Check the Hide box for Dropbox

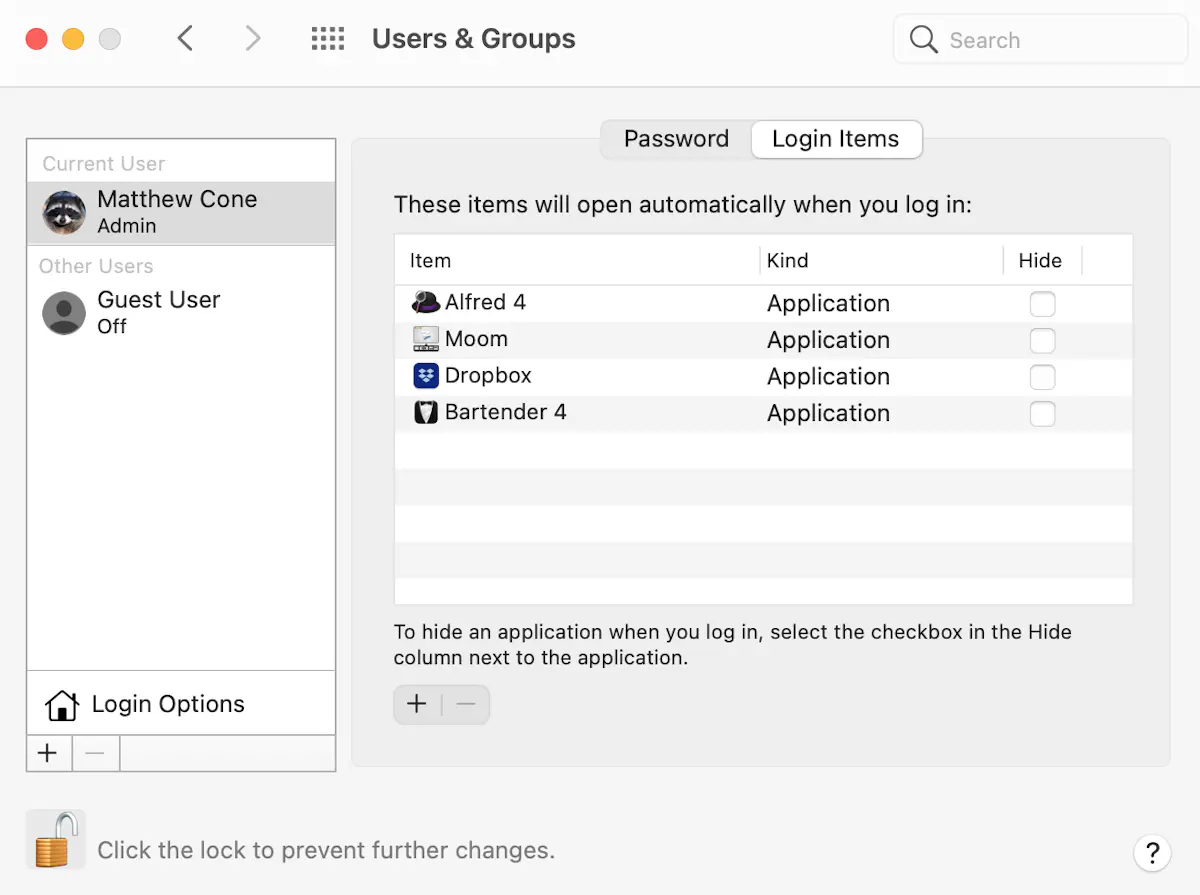coord(1042,377)
